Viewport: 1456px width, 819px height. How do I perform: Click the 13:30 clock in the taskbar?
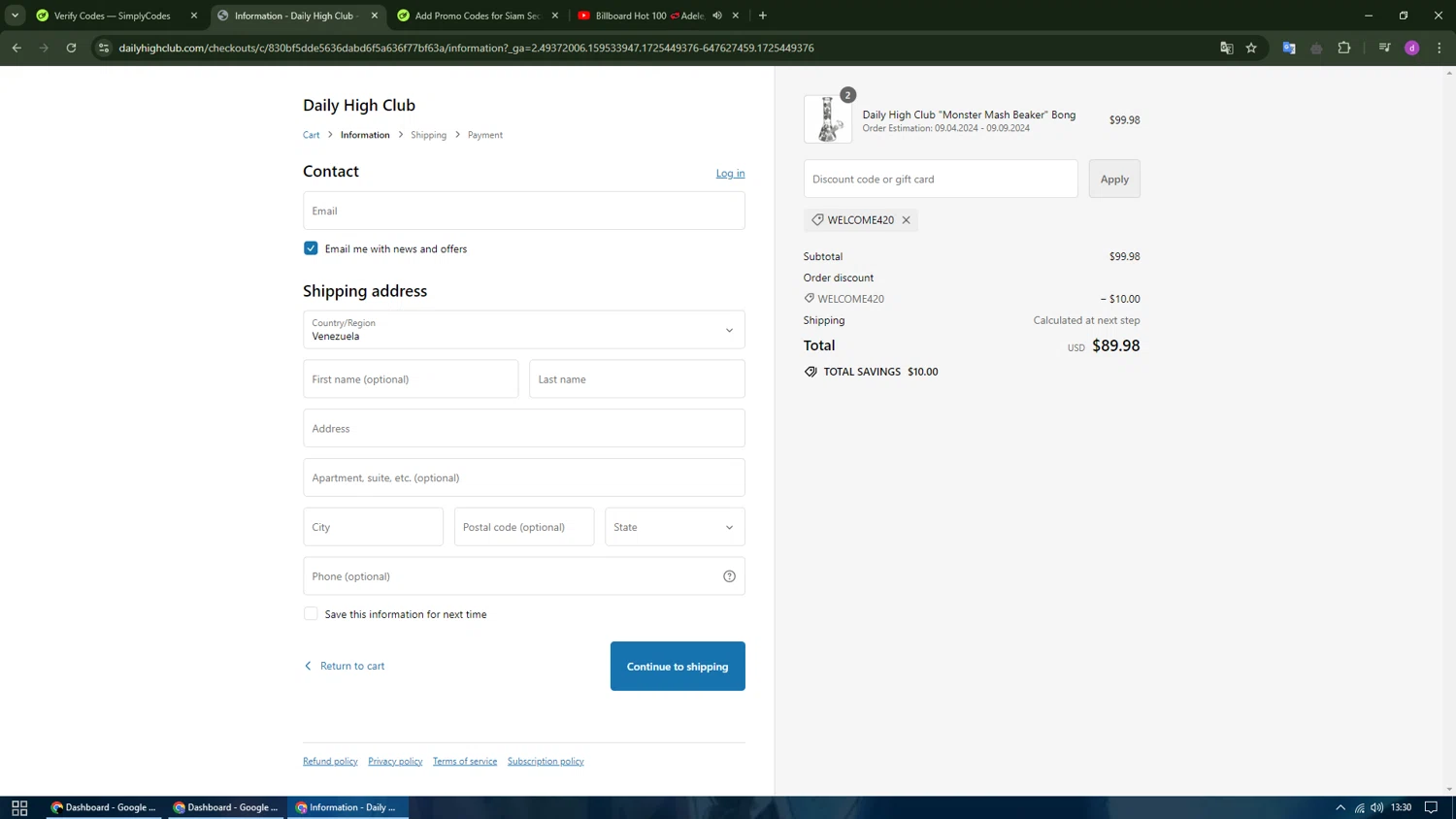1402,807
